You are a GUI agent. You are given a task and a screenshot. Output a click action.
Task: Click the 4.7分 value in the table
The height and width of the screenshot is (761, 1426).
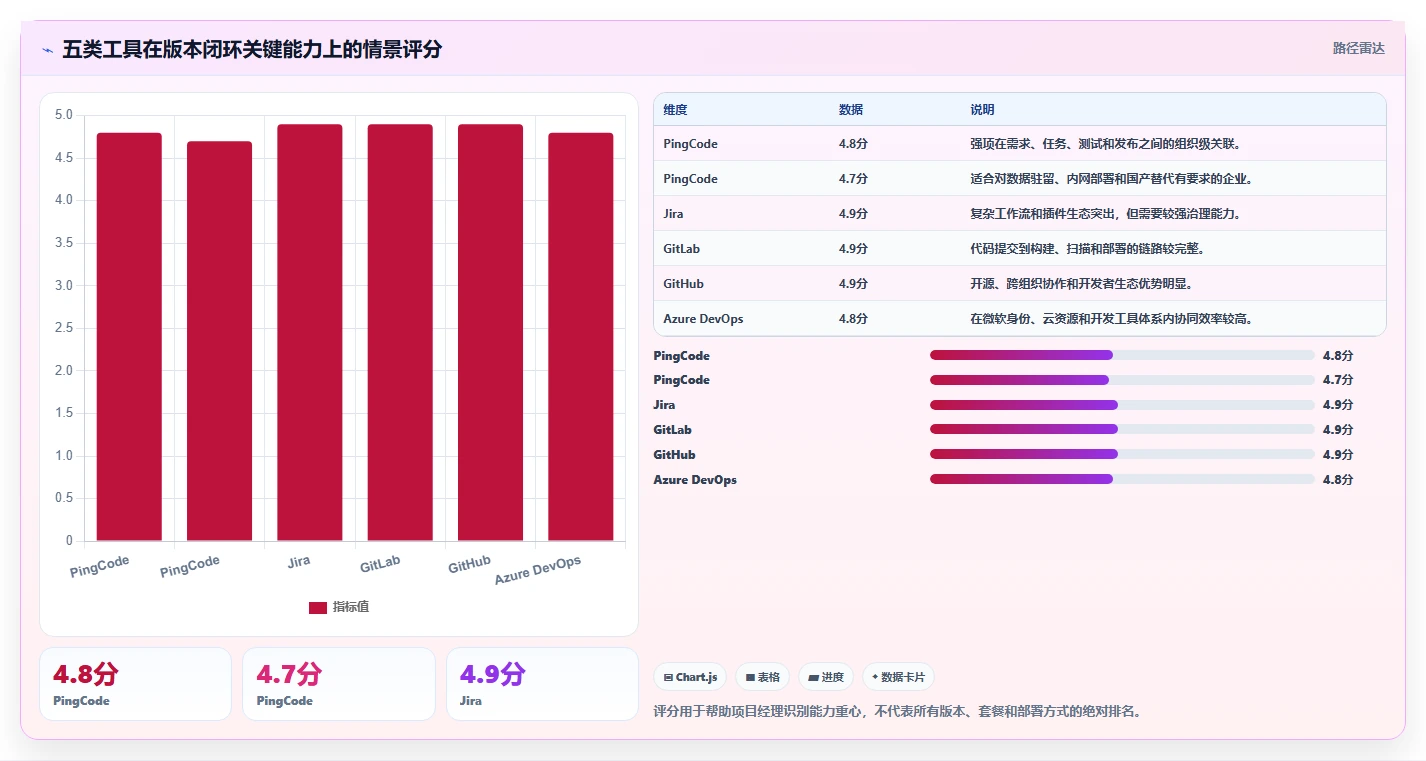(x=853, y=179)
